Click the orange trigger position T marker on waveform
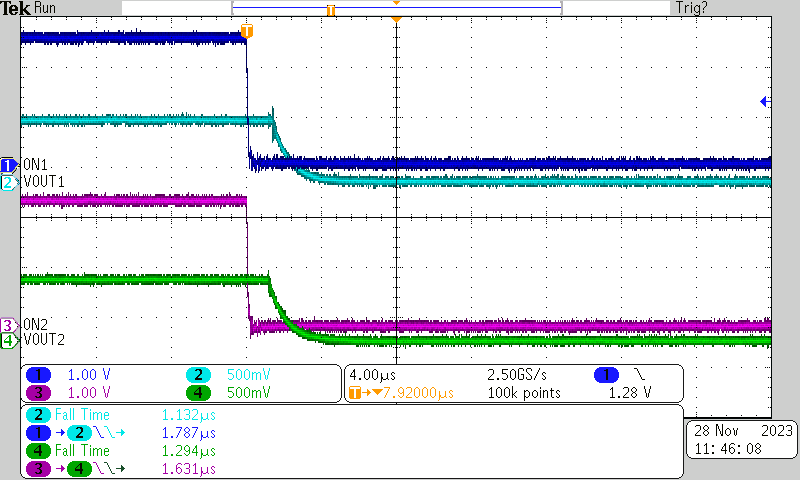This screenshot has width=800, height=480. click(246, 31)
